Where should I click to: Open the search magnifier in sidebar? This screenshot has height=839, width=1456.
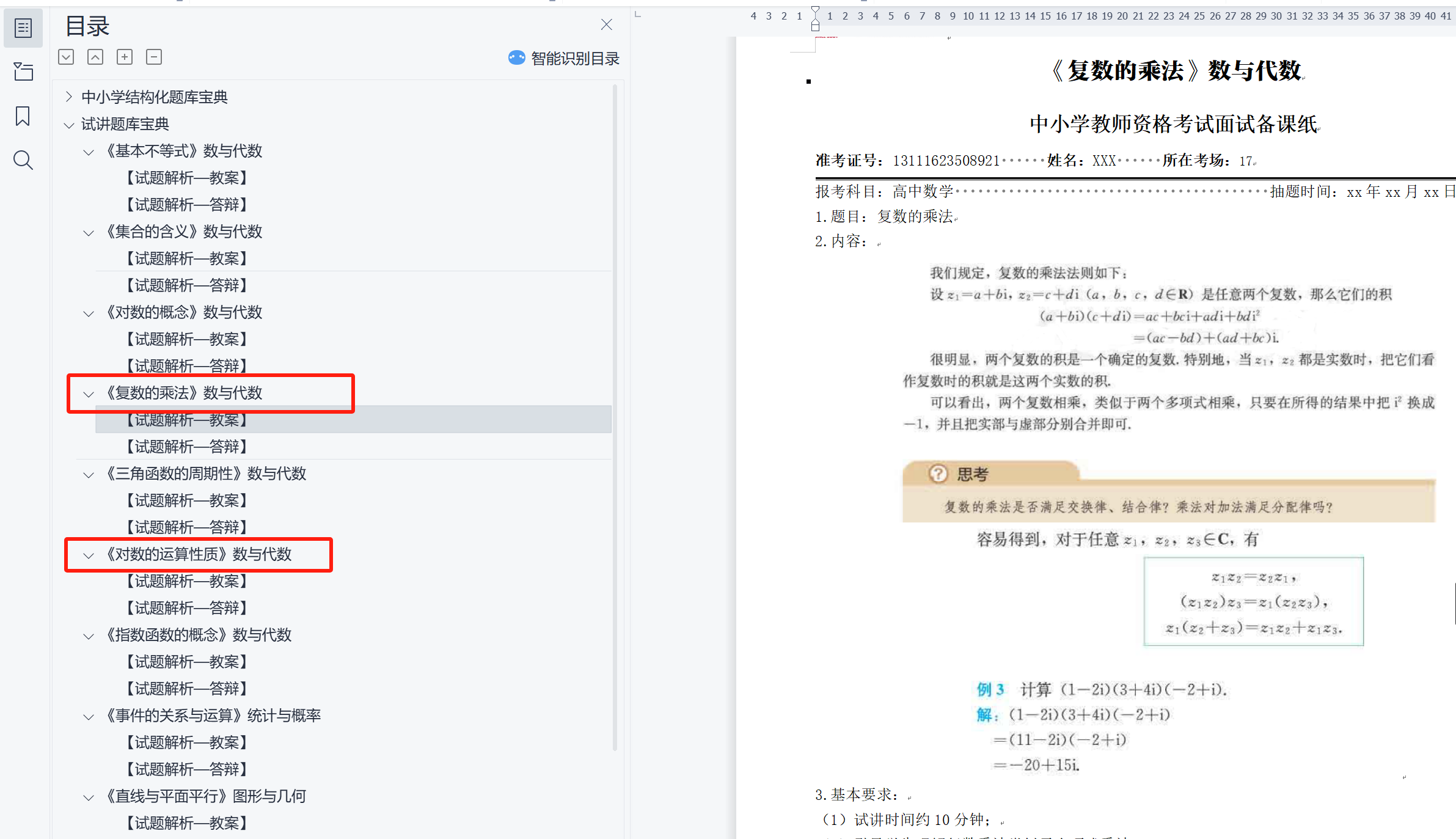point(23,160)
